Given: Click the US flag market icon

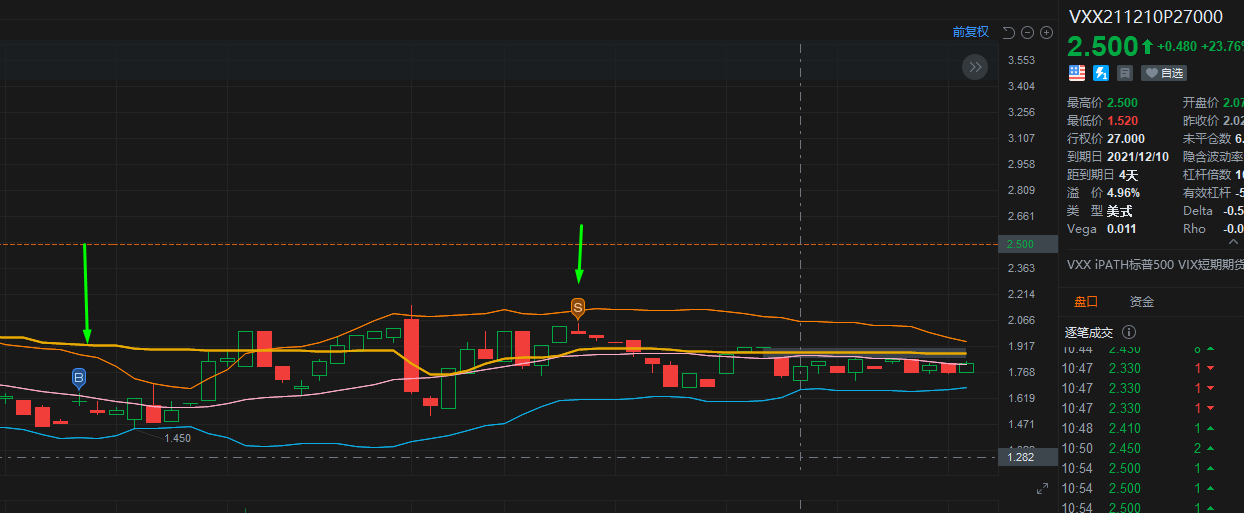Looking at the screenshot, I should pos(1077,73).
